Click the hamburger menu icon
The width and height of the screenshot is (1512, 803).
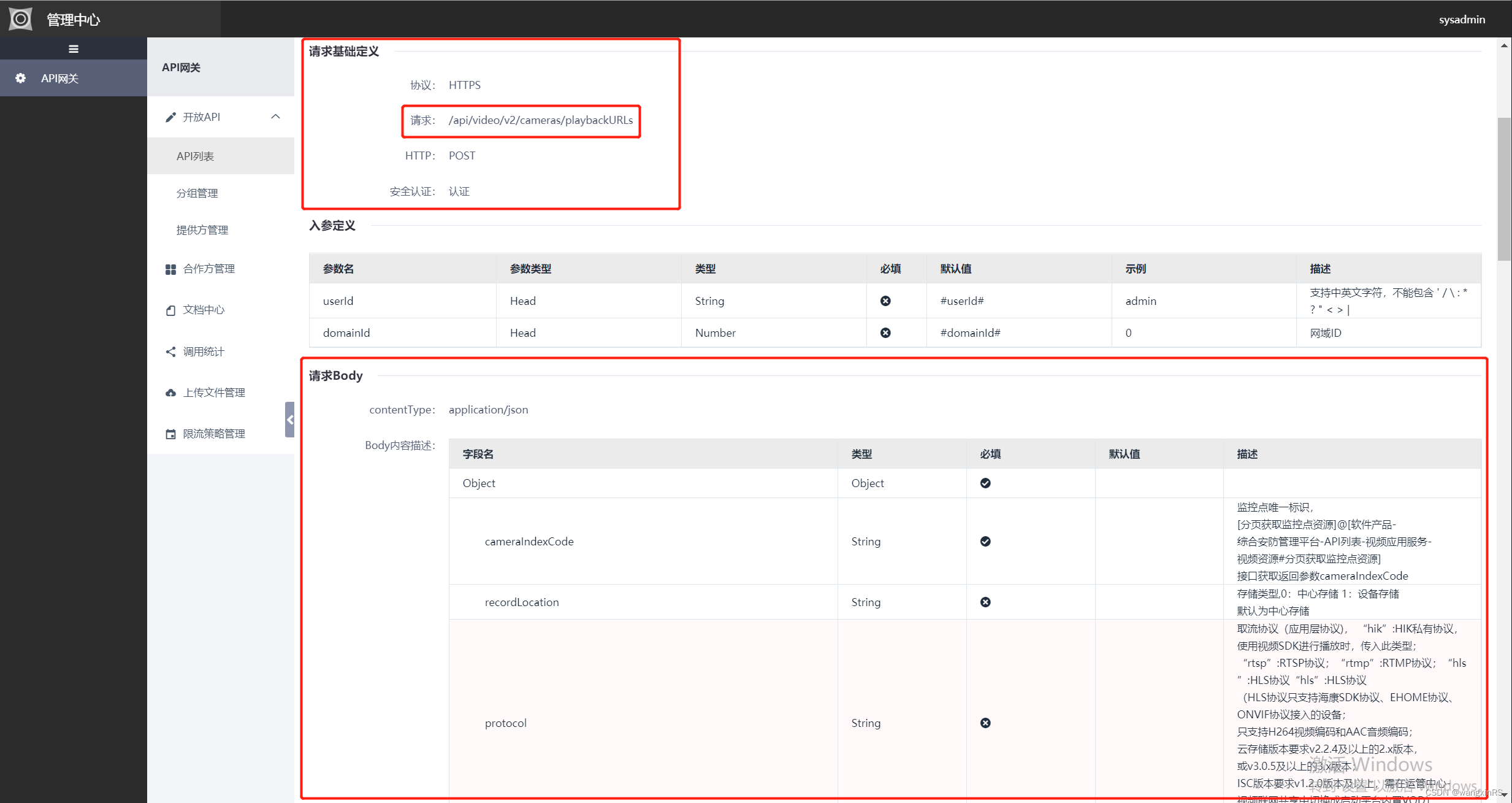click(x=73, y=49)
